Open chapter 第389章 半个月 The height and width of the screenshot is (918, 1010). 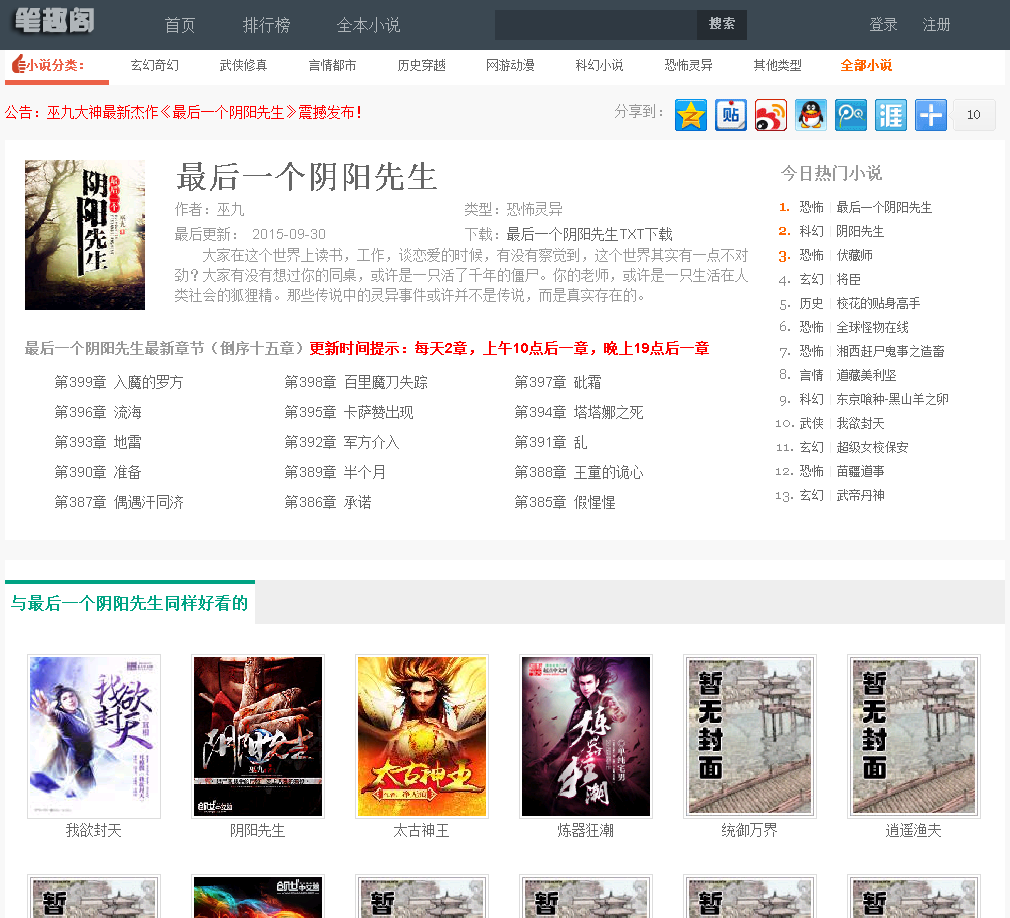coord(334,472)
